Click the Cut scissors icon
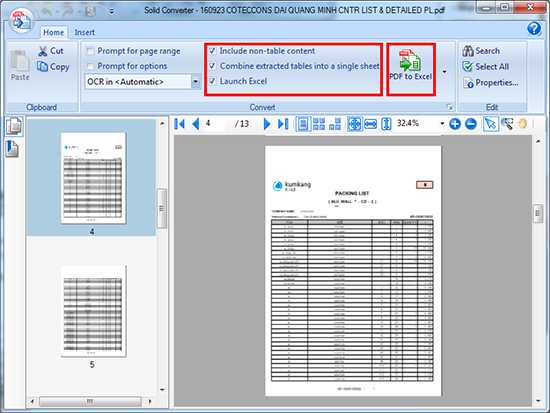Screen dimensions: 550x413 [42, 51]
